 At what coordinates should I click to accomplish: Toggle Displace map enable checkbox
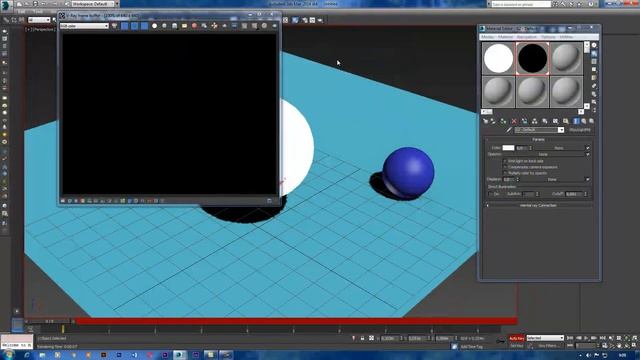click(x=588, y=179)
